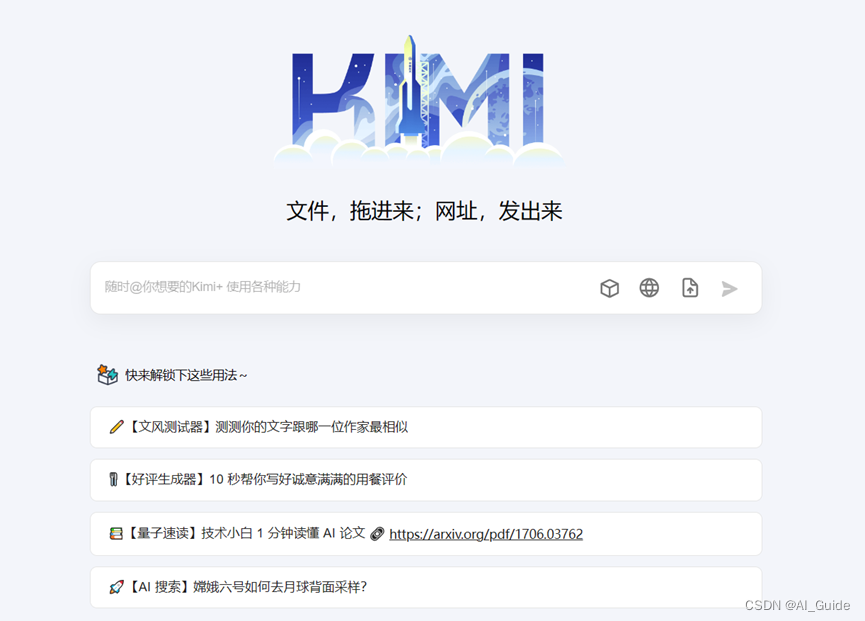Image resolution: width=865 pixels, height=621 pixels.
Task: Click the CSDN @AI_Guide watermark link
Action: click(x=800, y=606)
